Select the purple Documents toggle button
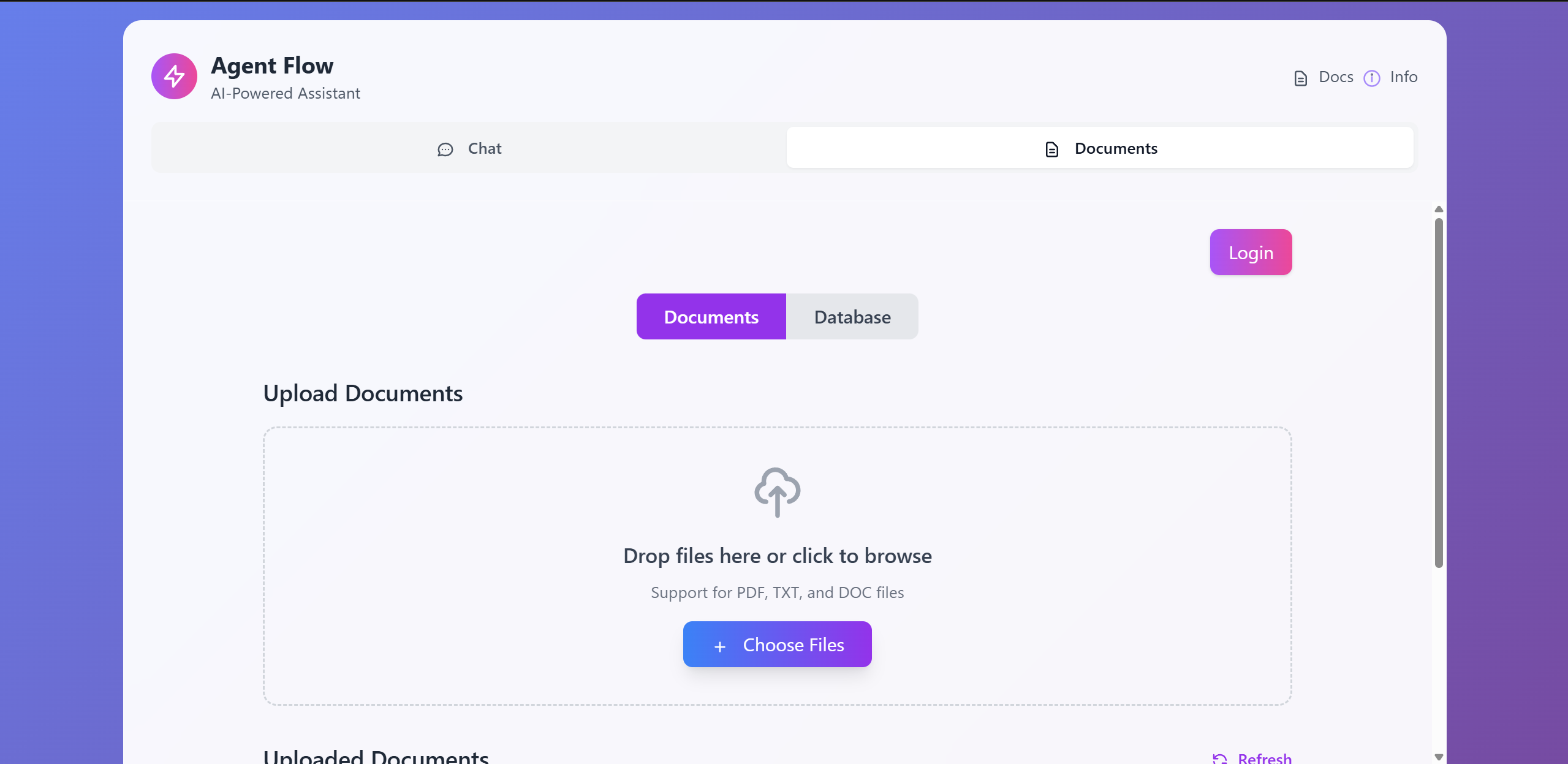The height and width of the screenshot is (764, 1568). [711, 317]
